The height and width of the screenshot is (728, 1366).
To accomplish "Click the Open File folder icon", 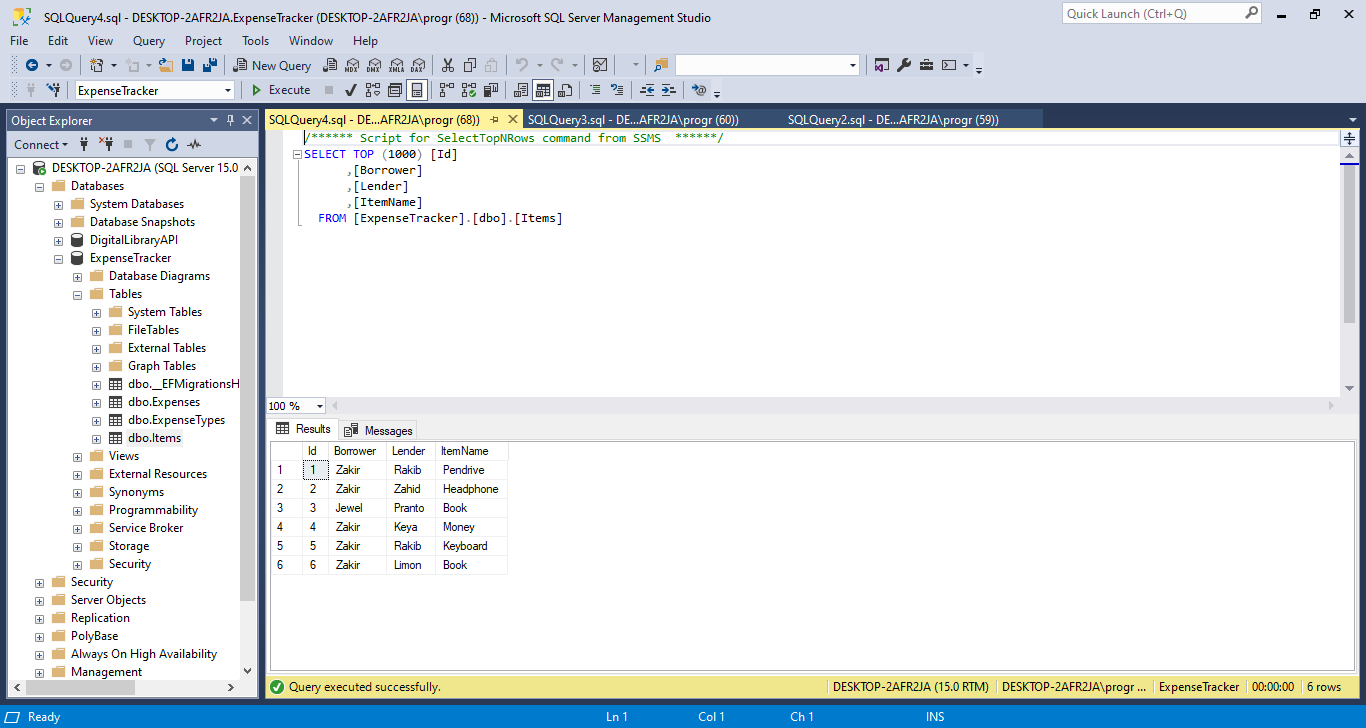I will 165,65.
